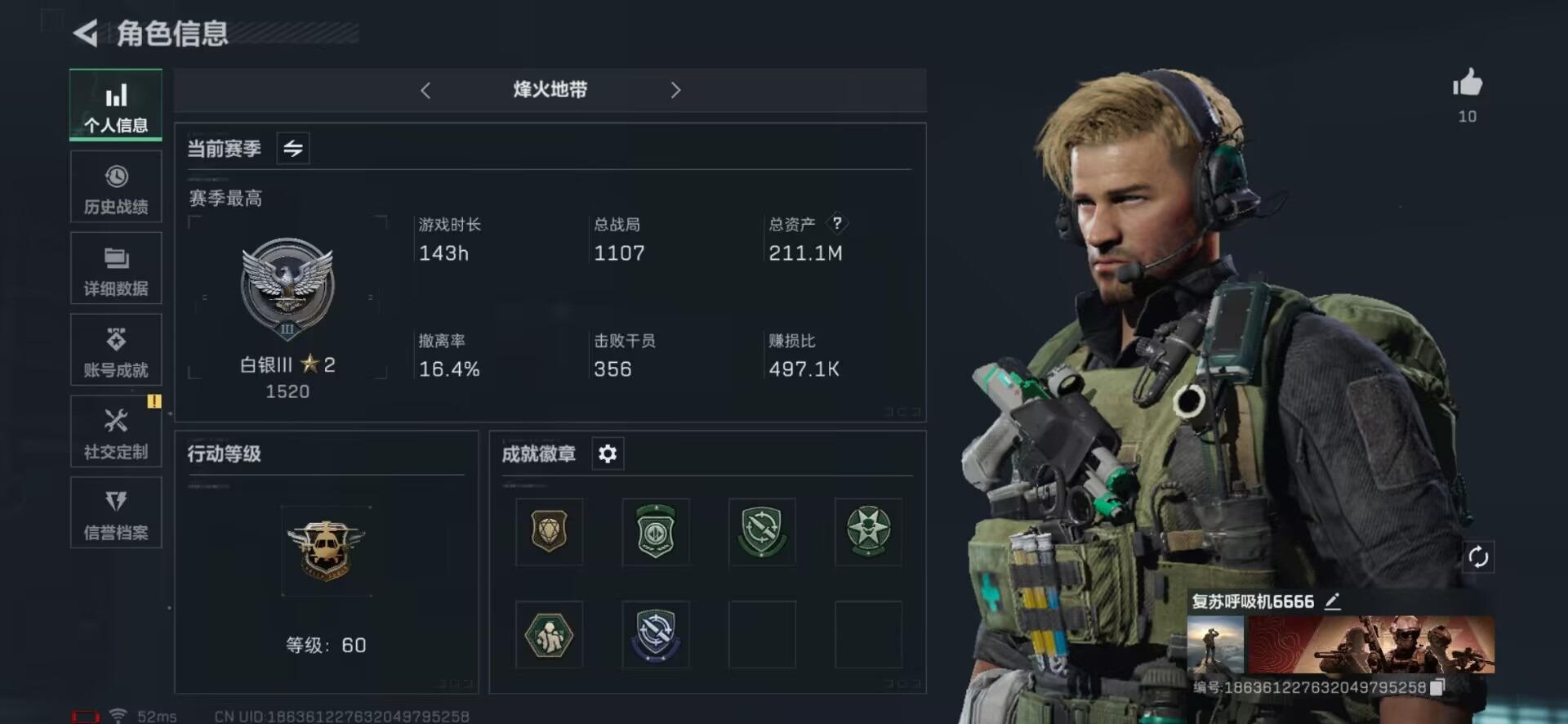
Task: Select the first empty badge slot
Action: pyautogui.click(x=762, y=635)
